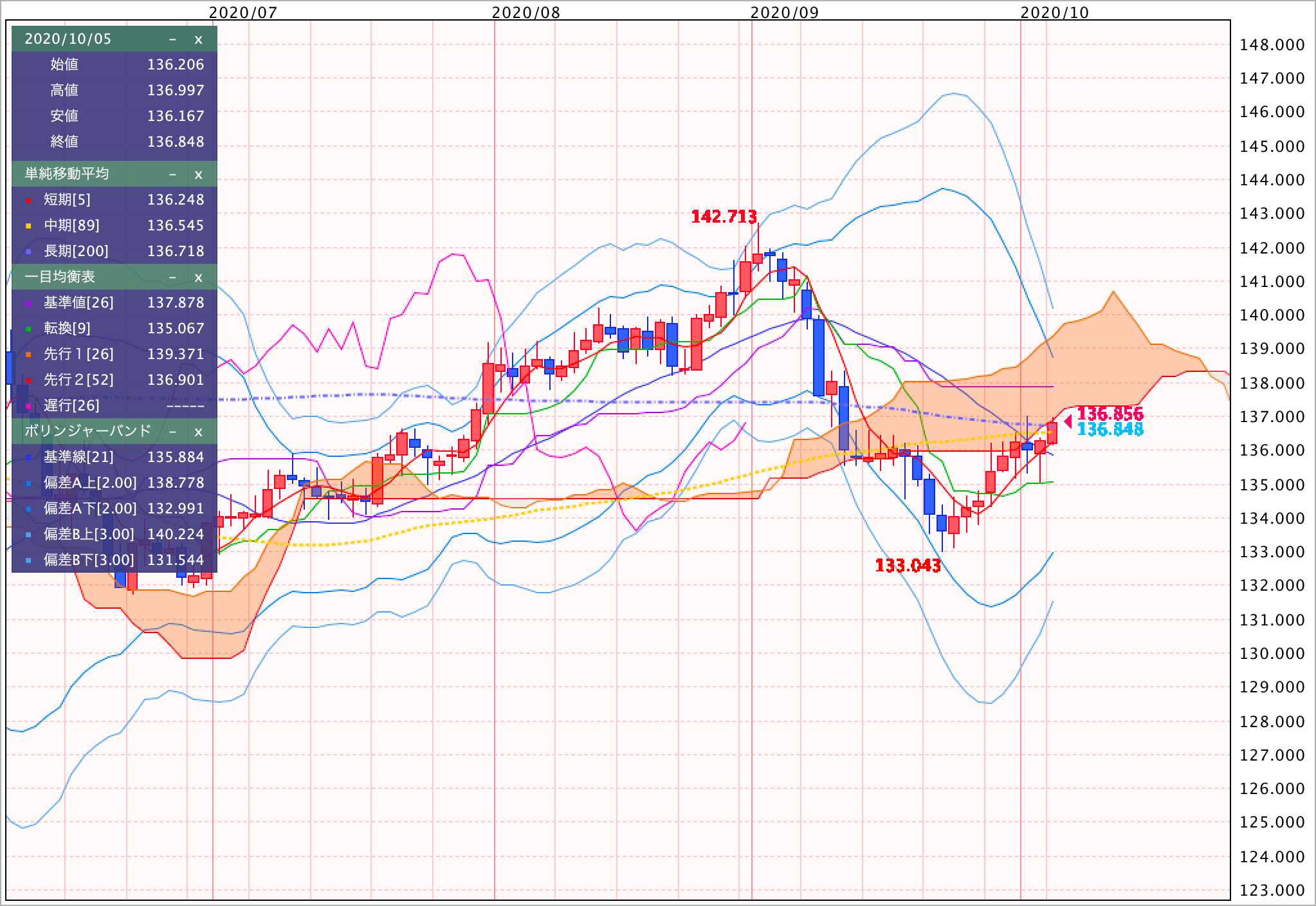Click the 短期[5] value 136.248
Screen dimensions: 1316x906
[176, 200]
